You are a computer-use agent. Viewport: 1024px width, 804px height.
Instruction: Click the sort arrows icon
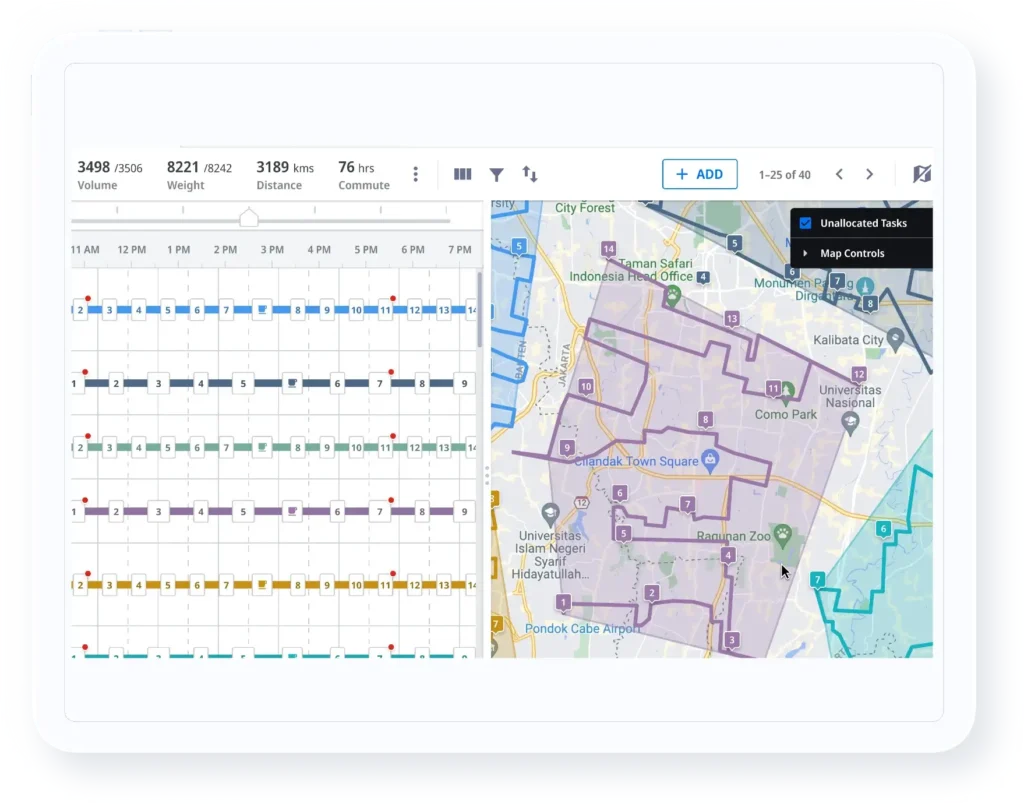[529, 174]
